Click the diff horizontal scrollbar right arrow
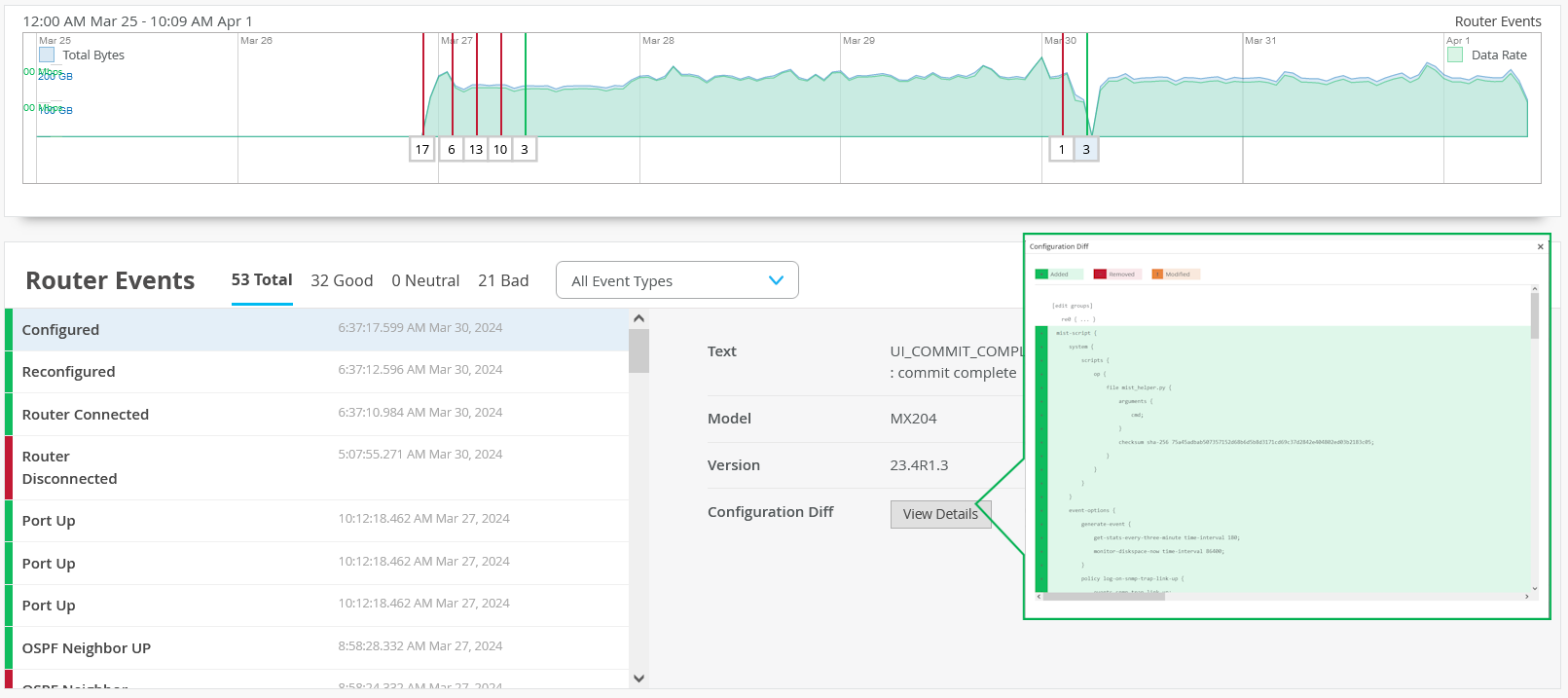This screenshot has width=1568, height=698. 1525,597
